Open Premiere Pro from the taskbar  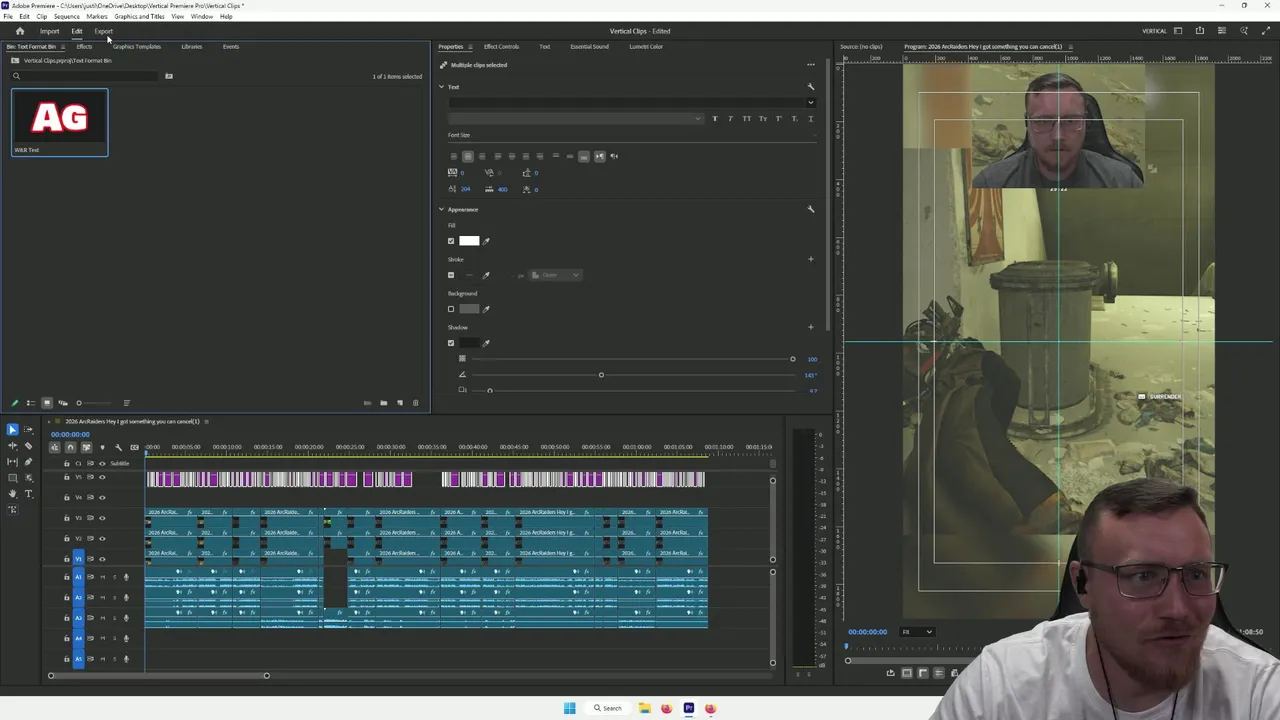coord(688,708)
